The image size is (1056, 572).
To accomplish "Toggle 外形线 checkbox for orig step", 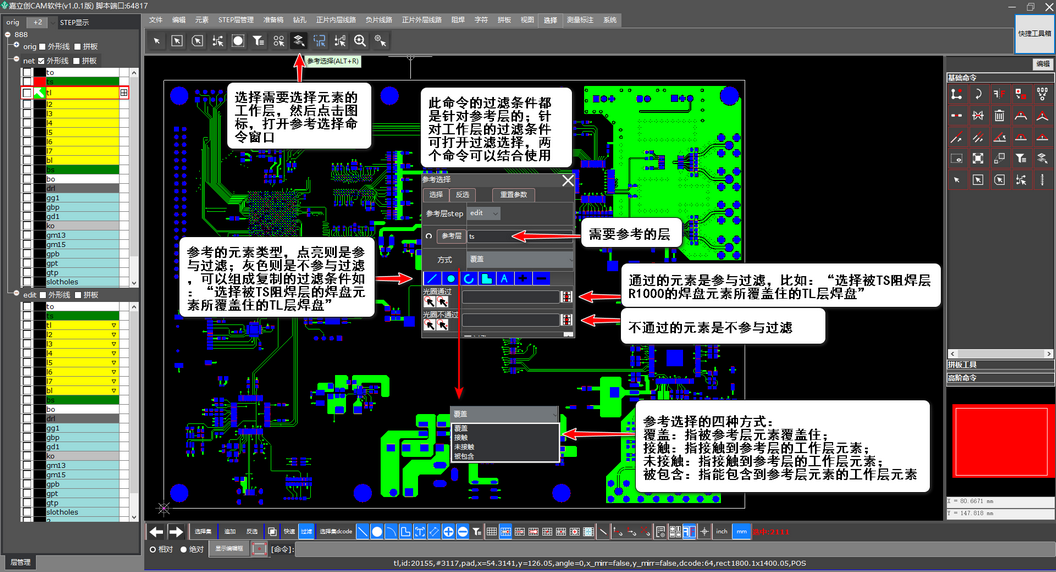I will pyautogui.click(x=42, y=46).
